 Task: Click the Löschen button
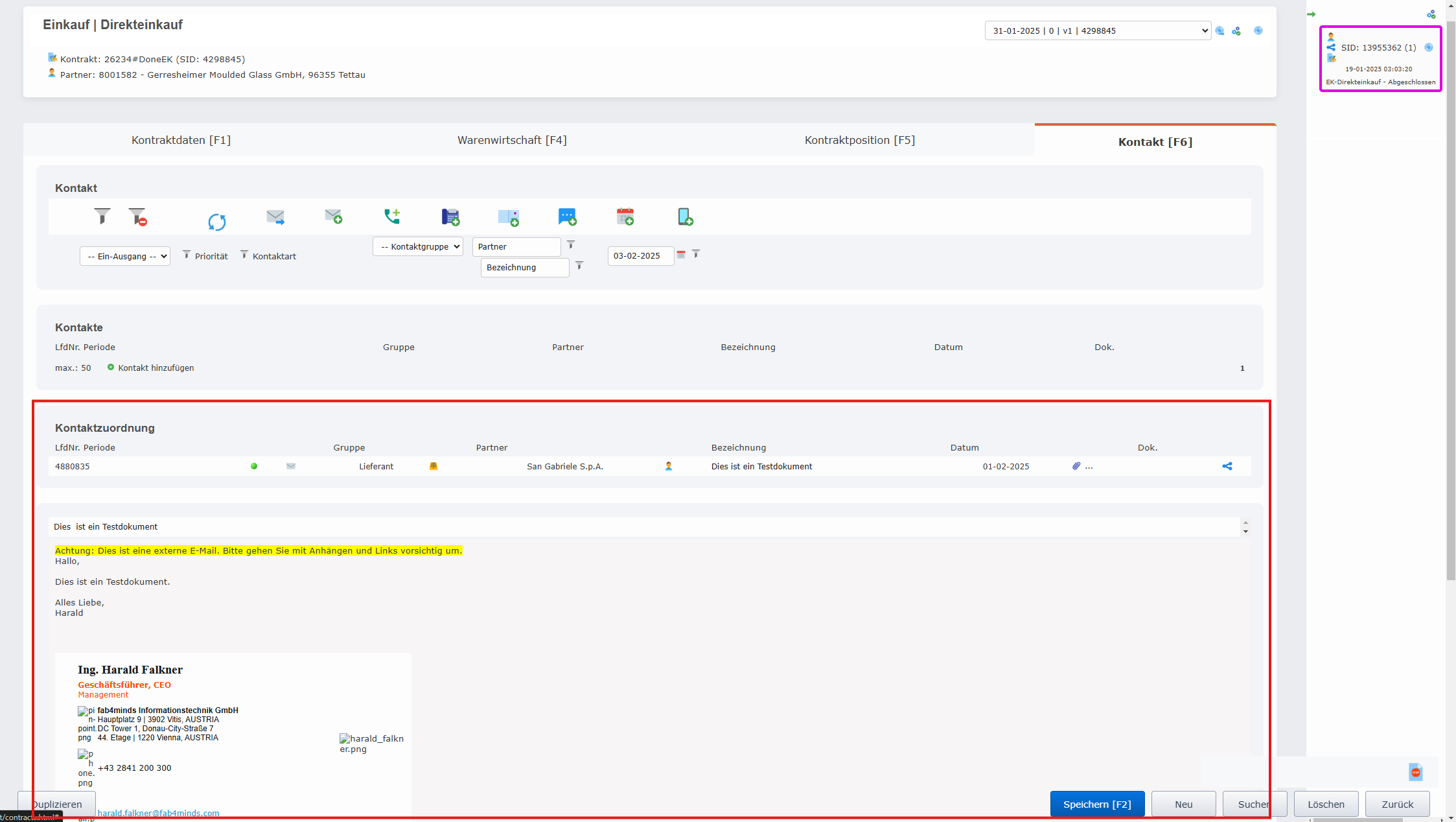coord(1326,804)
